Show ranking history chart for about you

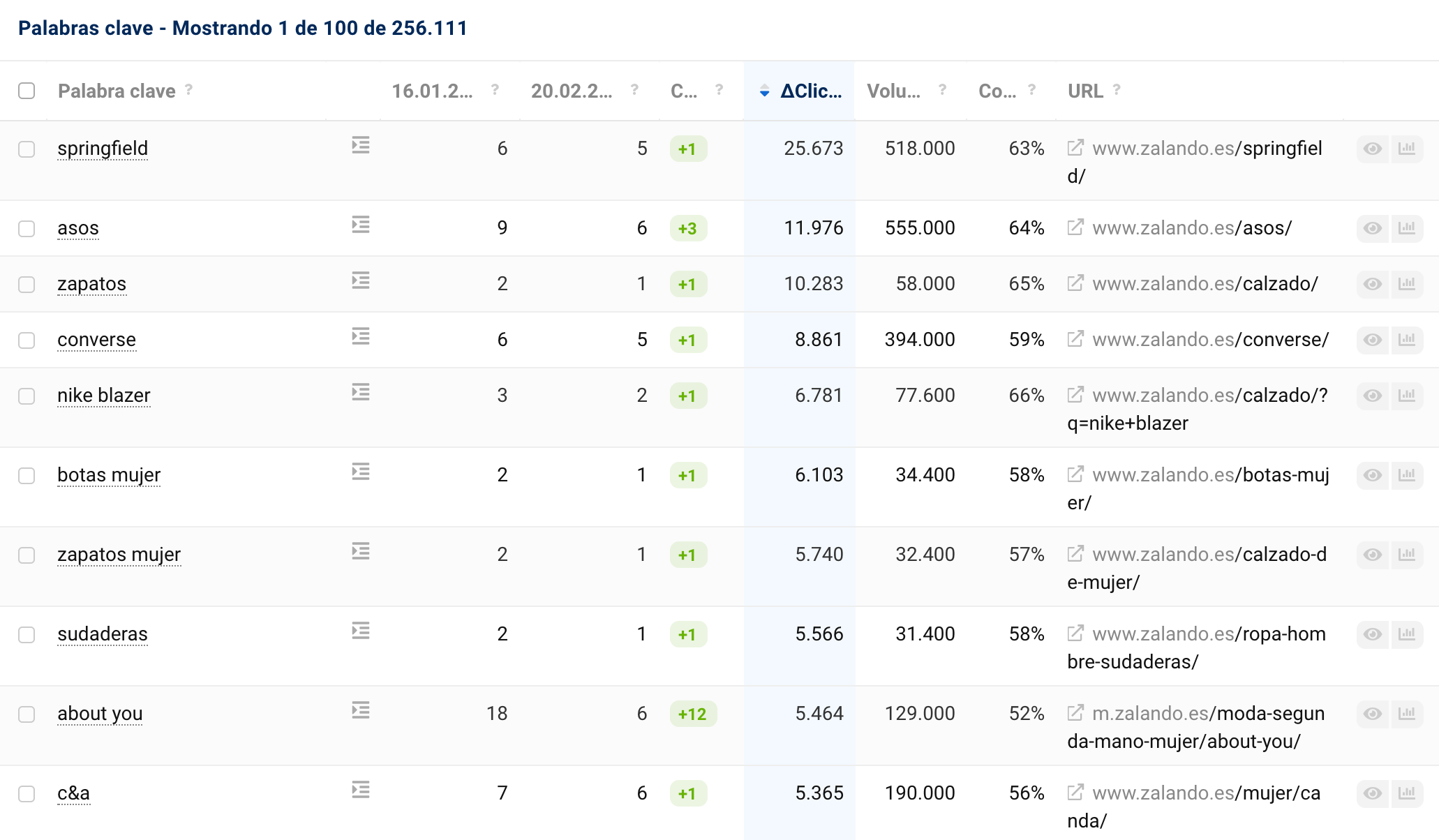1407,714
